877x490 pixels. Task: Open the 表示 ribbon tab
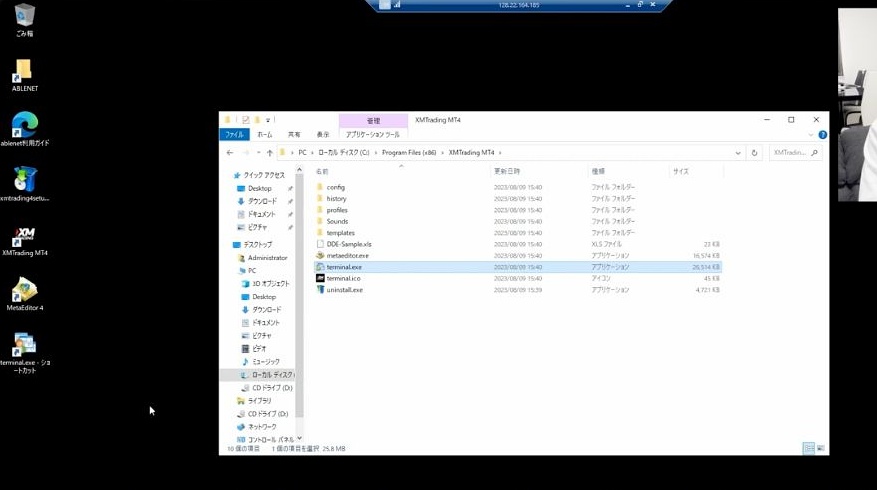(323, 135)
